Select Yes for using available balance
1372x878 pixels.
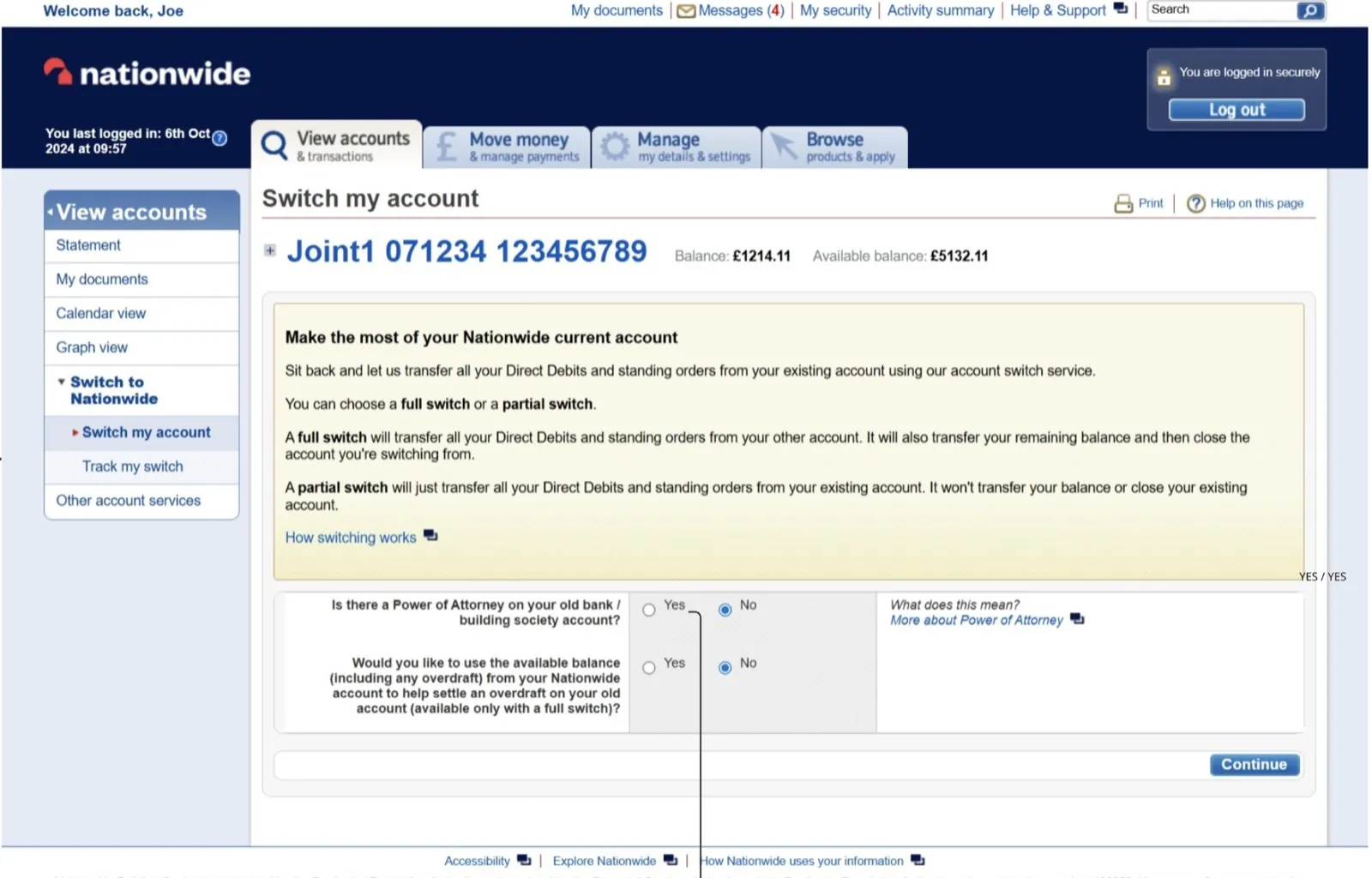click(649, 667)
